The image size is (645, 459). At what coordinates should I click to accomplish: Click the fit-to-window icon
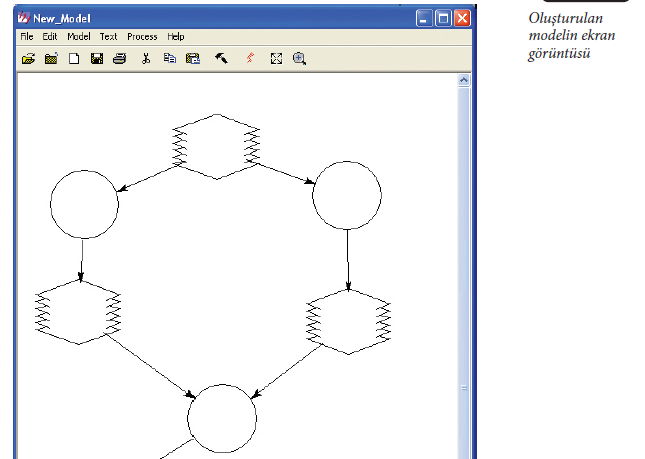pyautogui.click(x=276, y=59)
